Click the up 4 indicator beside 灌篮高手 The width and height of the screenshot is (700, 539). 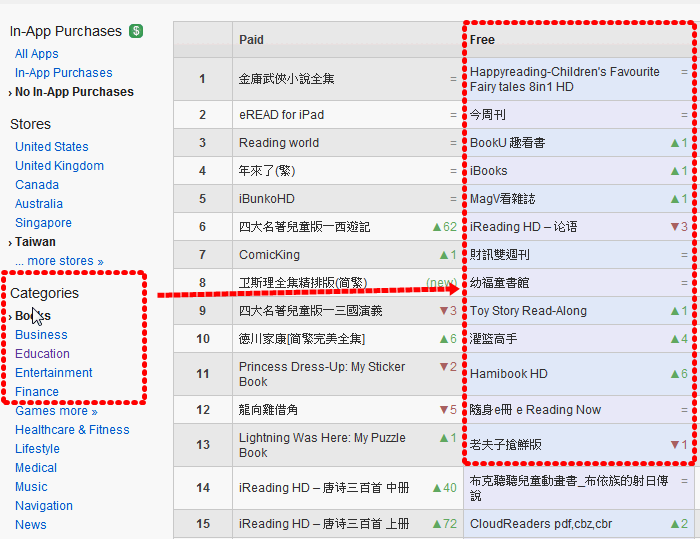pyautogui.click(x=679, y=339)
